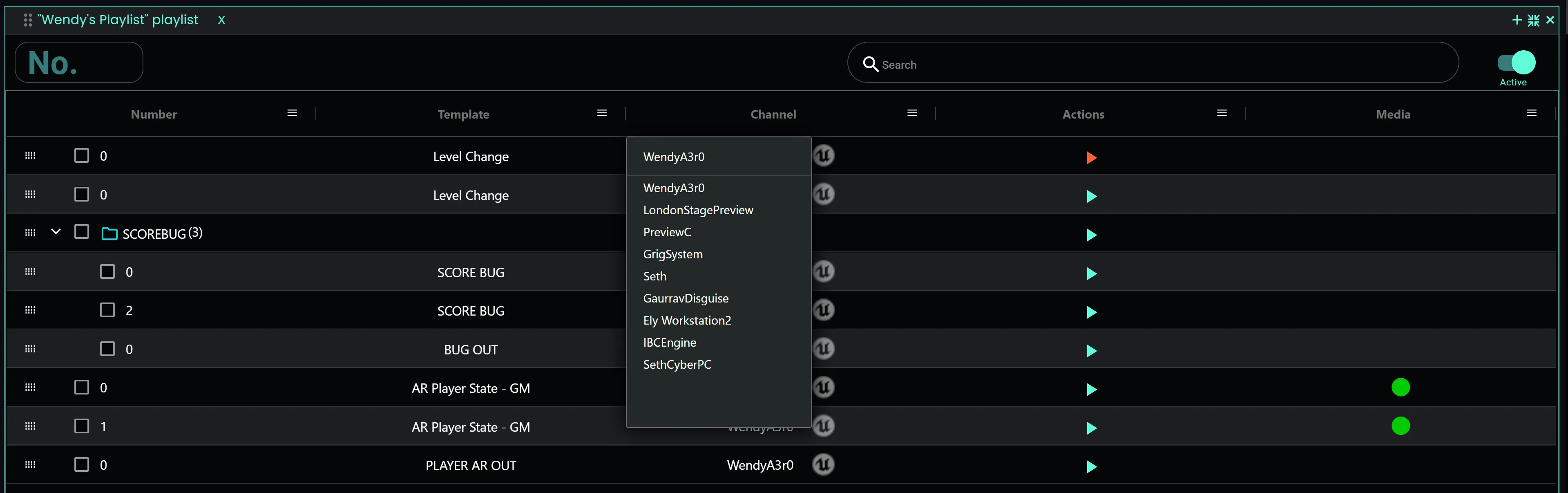Switch to the Wendy's Playlist tab
The height and width of the screenshot is (493, 1568).
point(119,20)
